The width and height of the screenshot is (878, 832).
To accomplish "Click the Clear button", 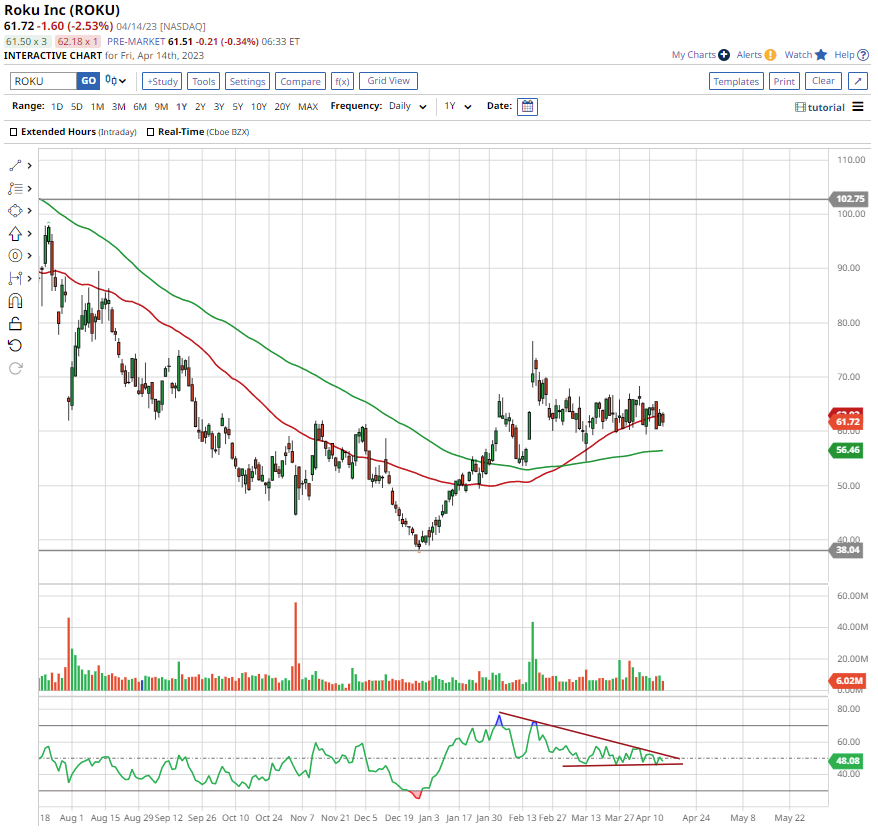I will click(823, 81).
